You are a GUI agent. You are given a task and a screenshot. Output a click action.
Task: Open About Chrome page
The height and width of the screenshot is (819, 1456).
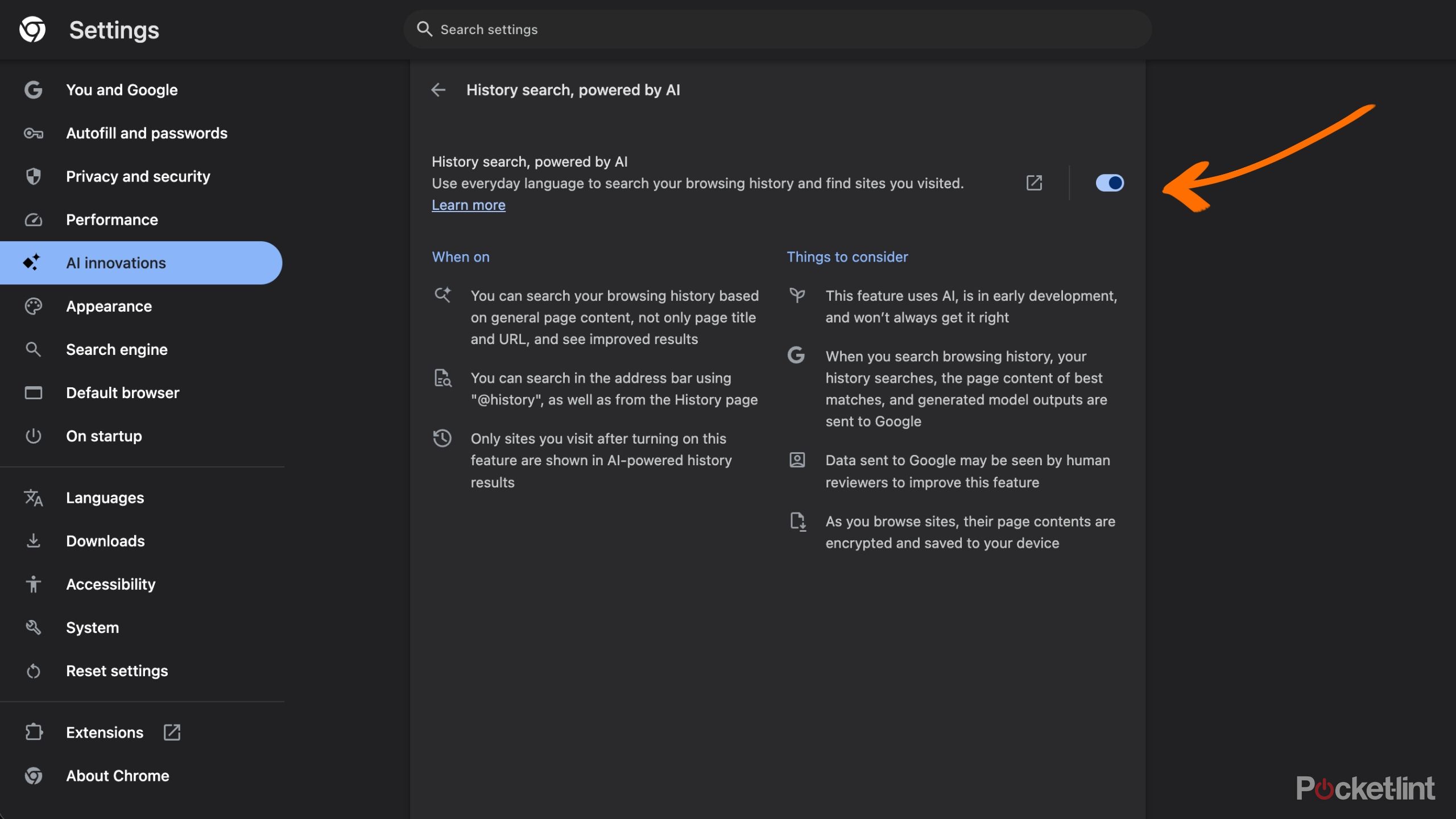117,776
